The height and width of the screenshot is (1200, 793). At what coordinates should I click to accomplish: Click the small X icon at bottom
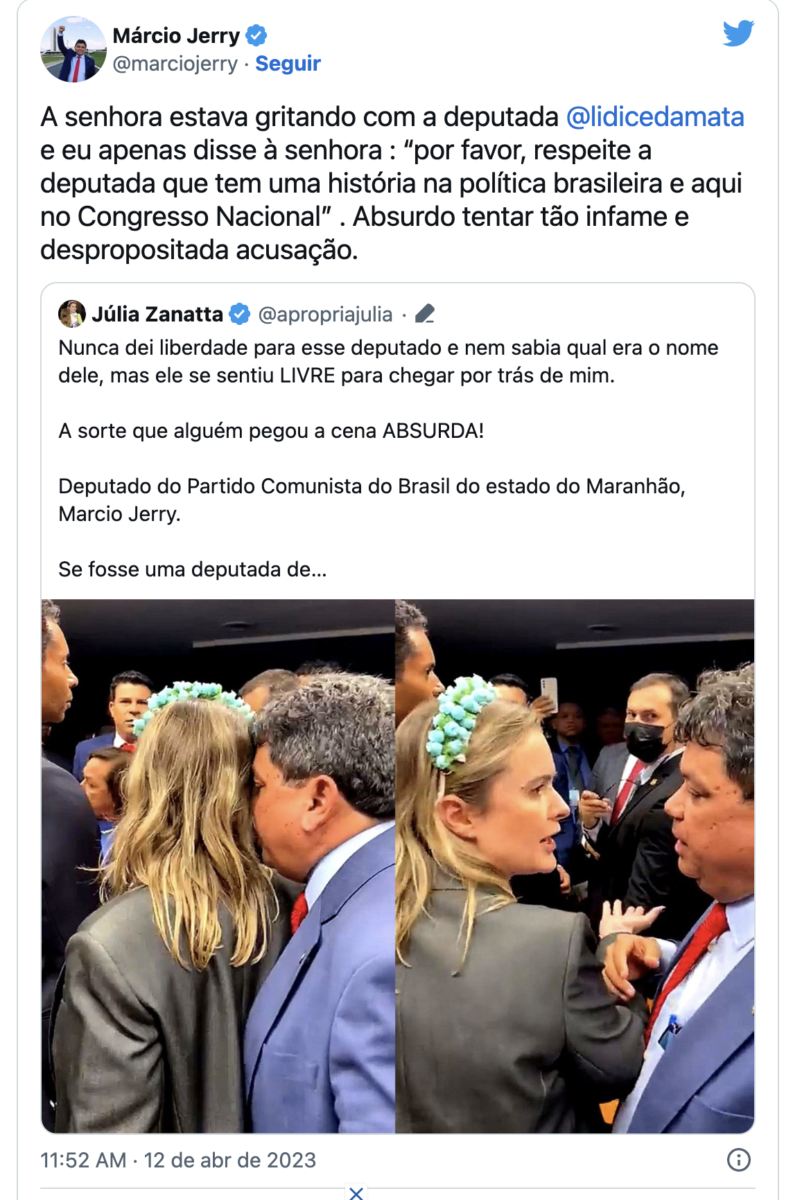pyautogui.click(x=356, y=1192)
